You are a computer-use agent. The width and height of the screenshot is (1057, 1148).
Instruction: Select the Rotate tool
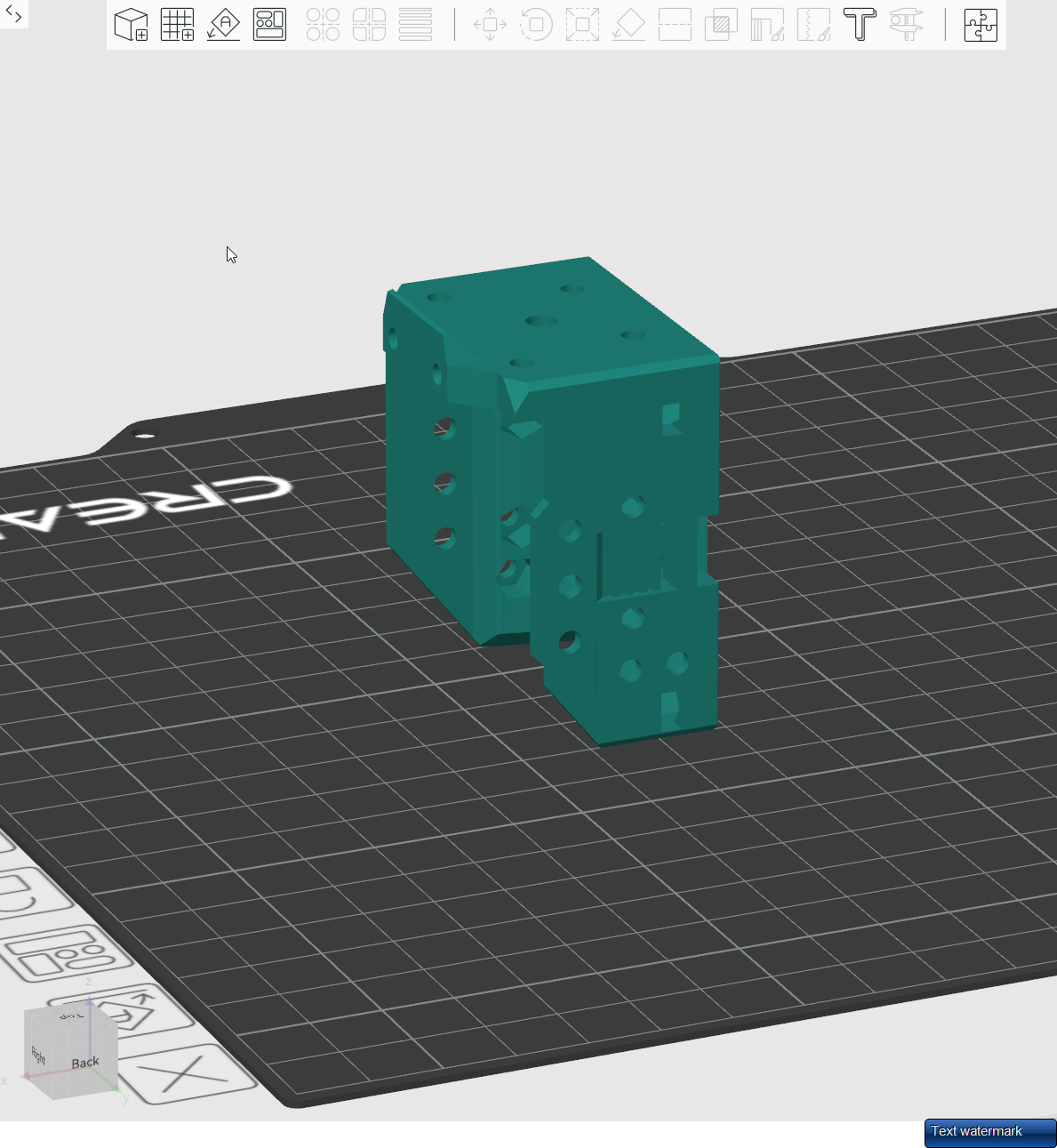(536, 25)
